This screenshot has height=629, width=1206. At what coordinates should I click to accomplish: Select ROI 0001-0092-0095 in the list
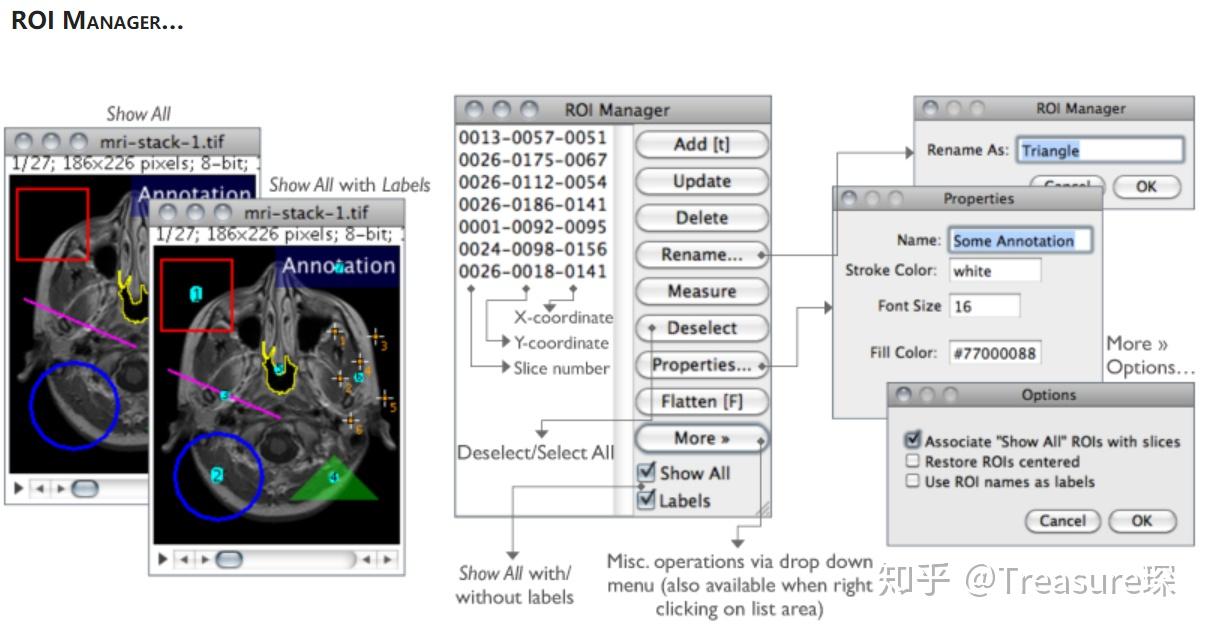pos(533,227)
